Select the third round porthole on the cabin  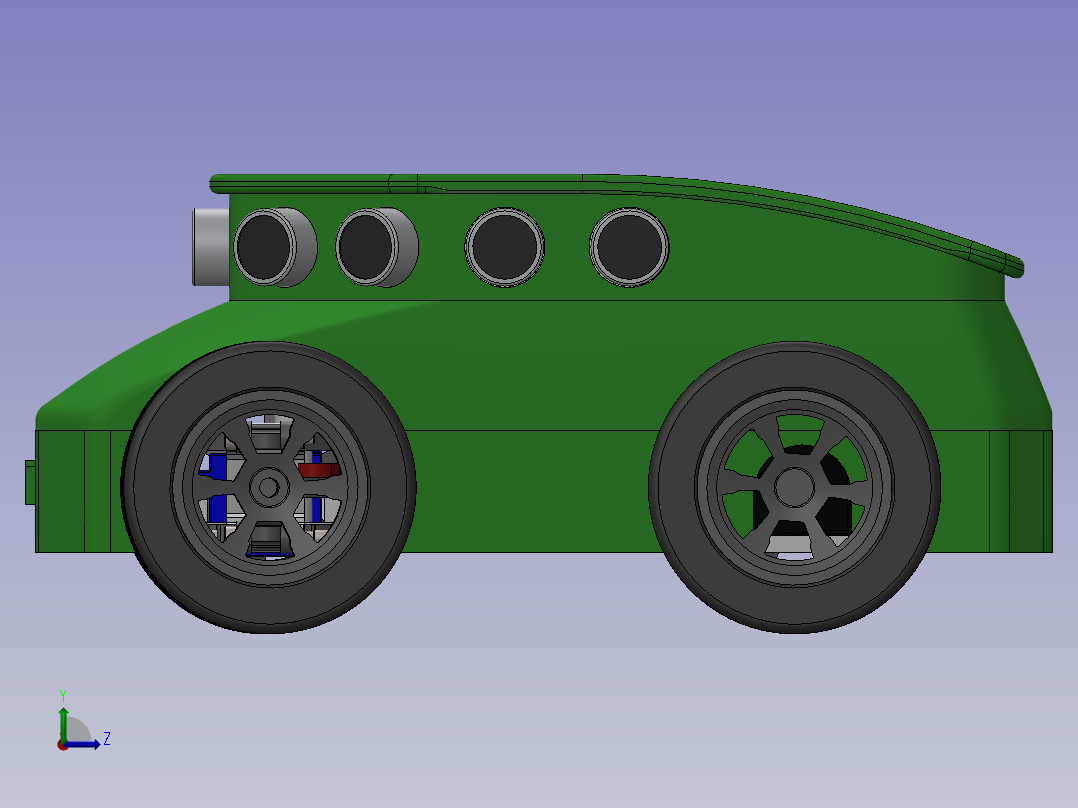click(505, 247)
